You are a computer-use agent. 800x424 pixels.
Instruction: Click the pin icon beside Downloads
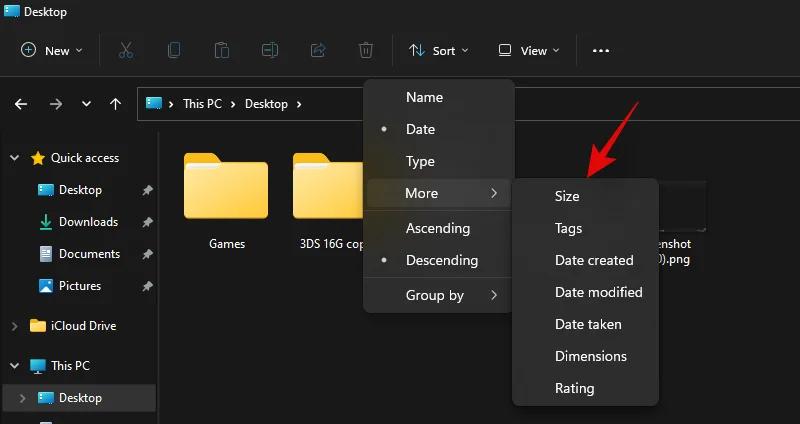pyautogui.click(x=147, y=222)
